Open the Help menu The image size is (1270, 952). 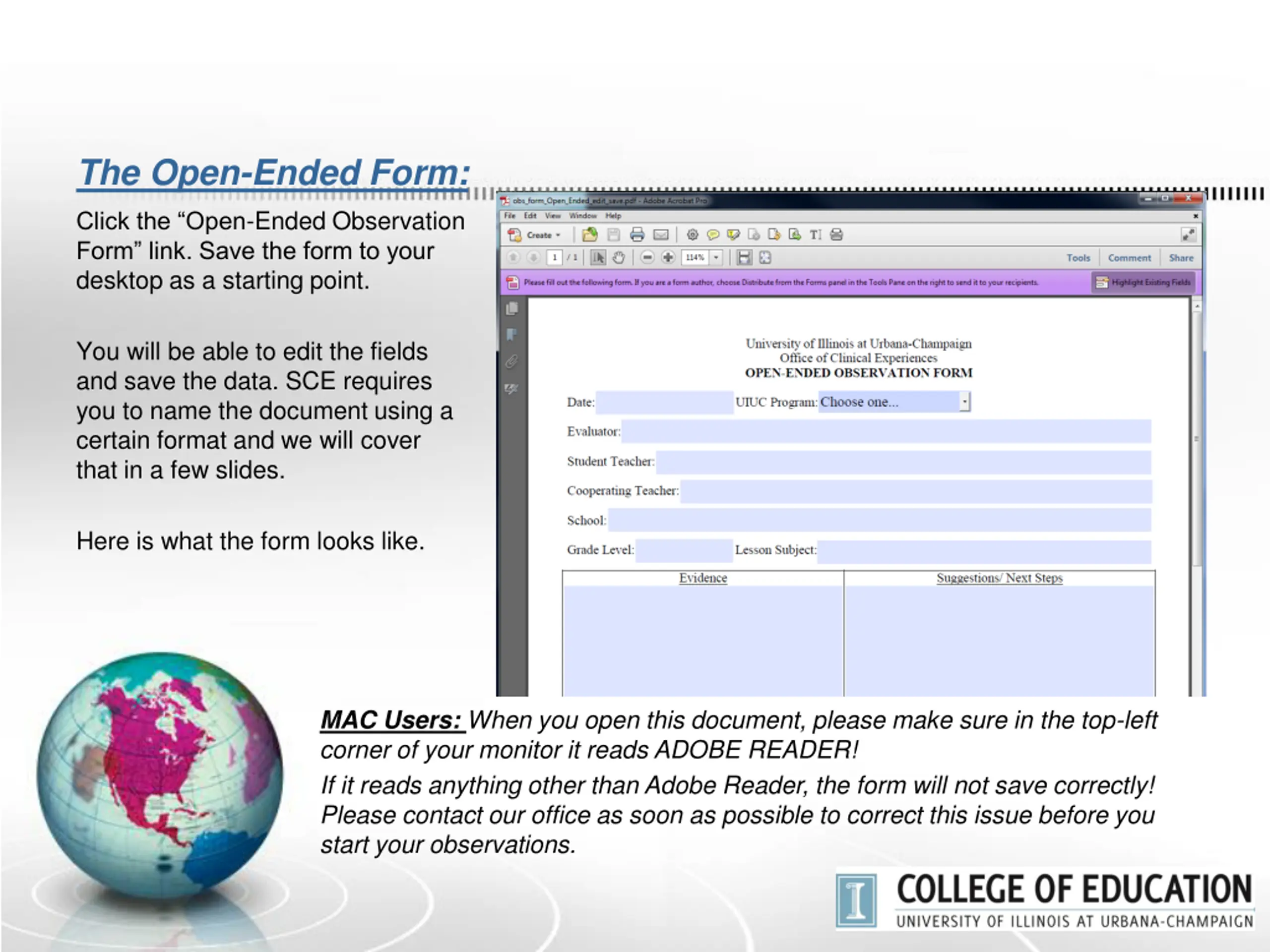click(x=613, y=216)
